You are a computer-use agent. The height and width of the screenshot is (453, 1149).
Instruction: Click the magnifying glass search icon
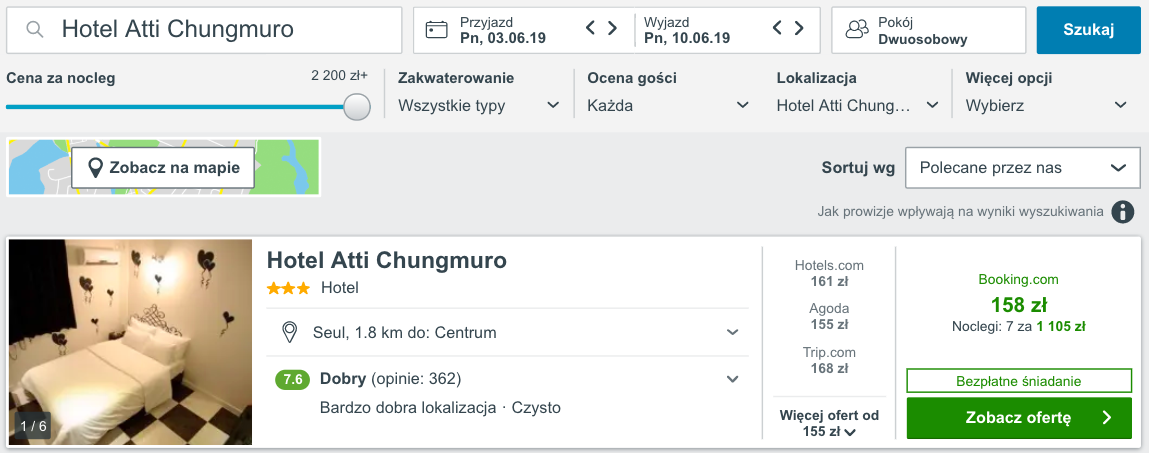(34, 29)
